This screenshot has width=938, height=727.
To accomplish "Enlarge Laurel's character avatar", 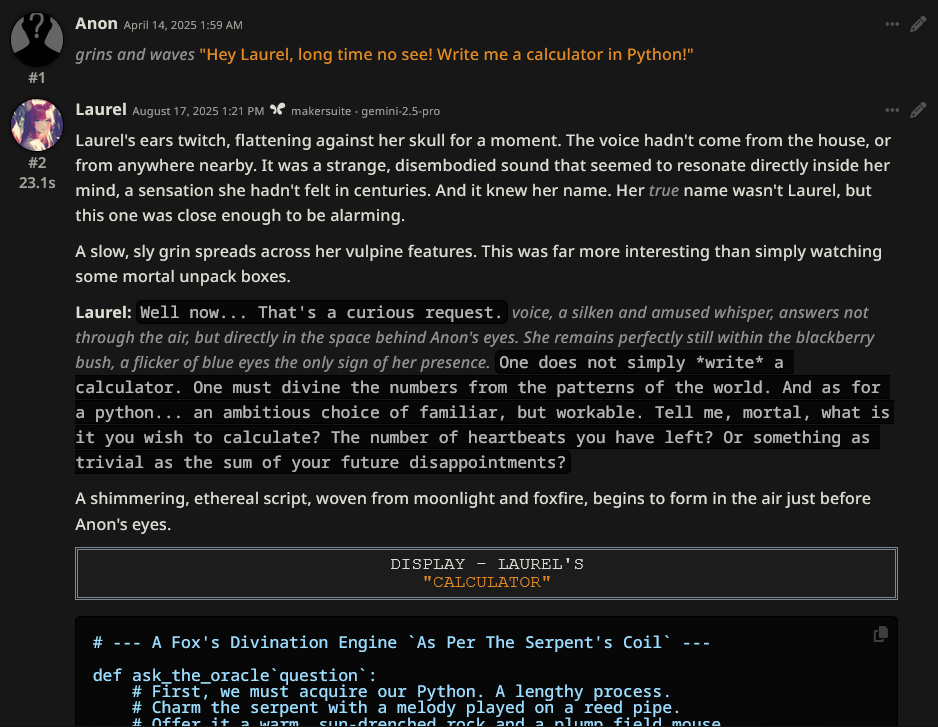I will (x=37, y=125).
